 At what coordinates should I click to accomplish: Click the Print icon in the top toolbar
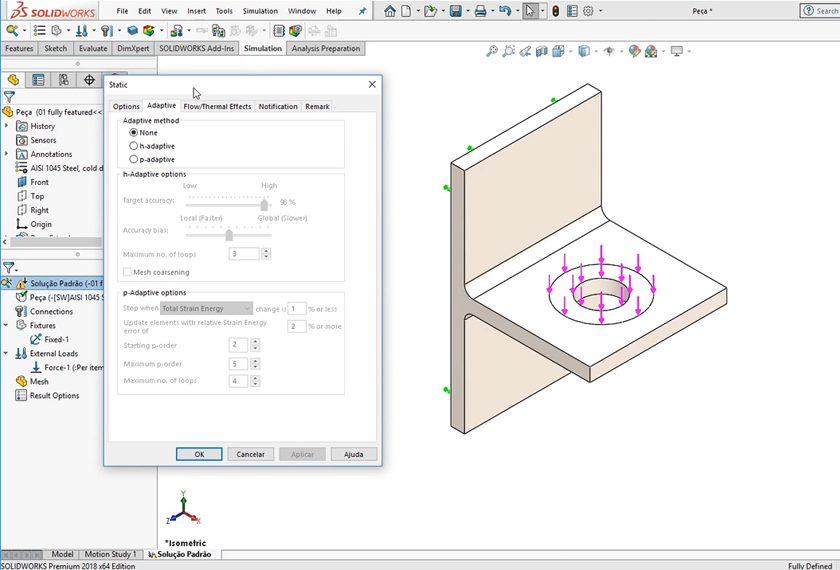click(480, 11)
